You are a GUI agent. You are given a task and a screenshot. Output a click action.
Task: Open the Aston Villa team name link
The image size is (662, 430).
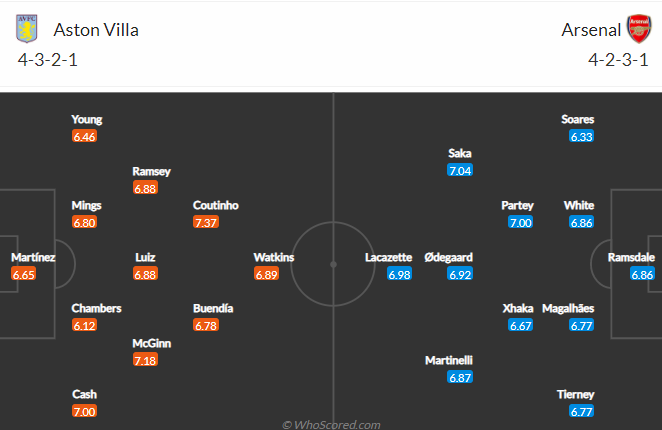click(x=96, y=30)
